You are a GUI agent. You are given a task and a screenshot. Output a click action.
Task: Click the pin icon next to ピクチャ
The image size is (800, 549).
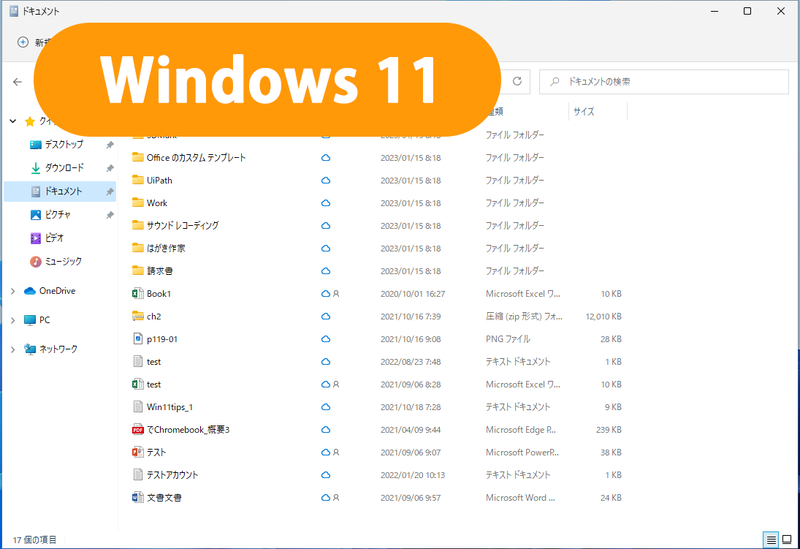109,215
